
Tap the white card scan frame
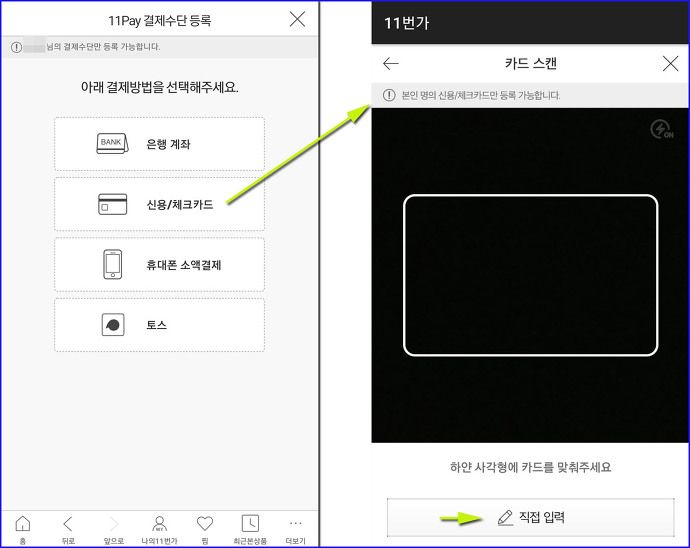point(530,275)
